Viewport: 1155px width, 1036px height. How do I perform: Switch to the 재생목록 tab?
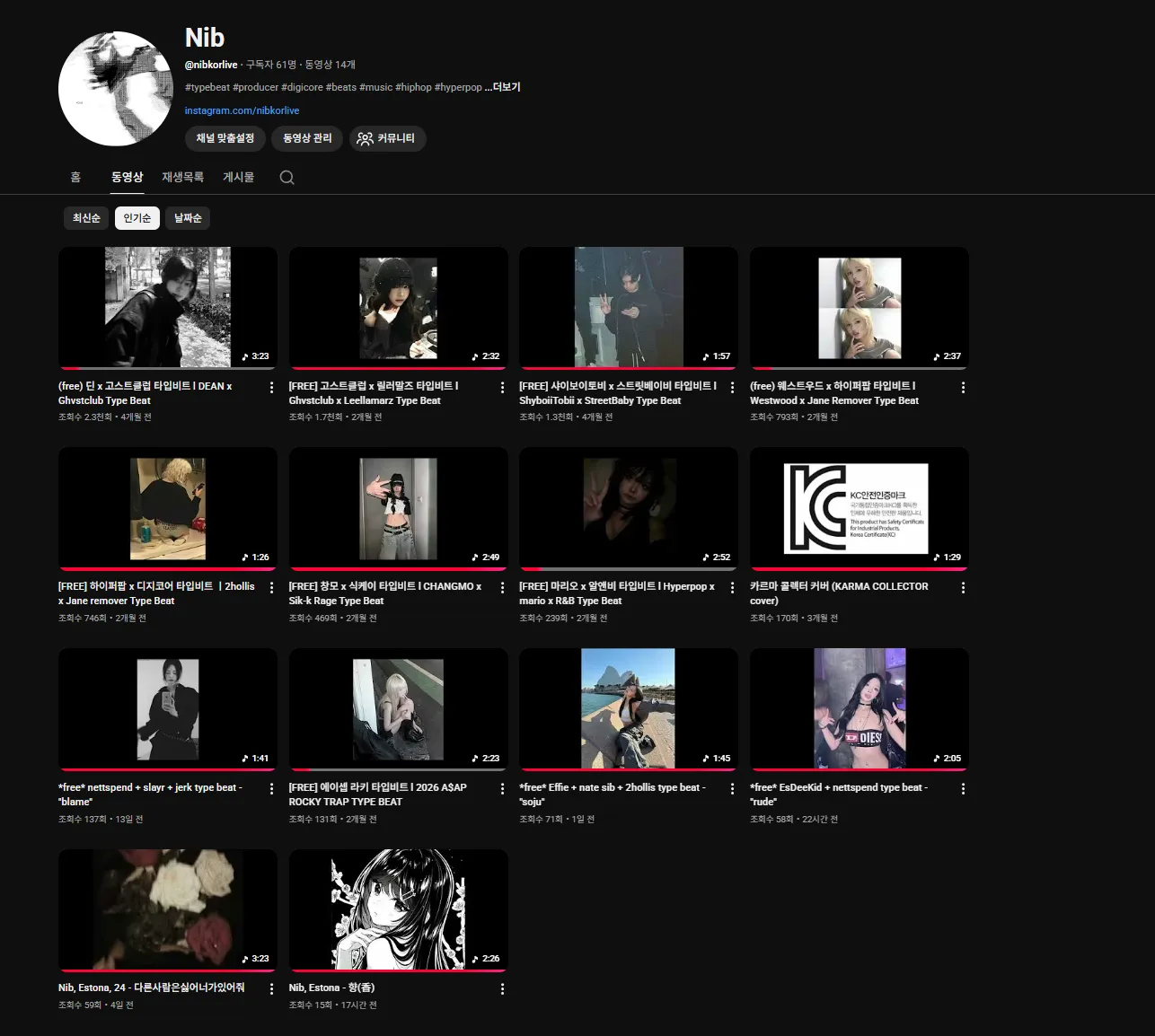click(182, 178)
